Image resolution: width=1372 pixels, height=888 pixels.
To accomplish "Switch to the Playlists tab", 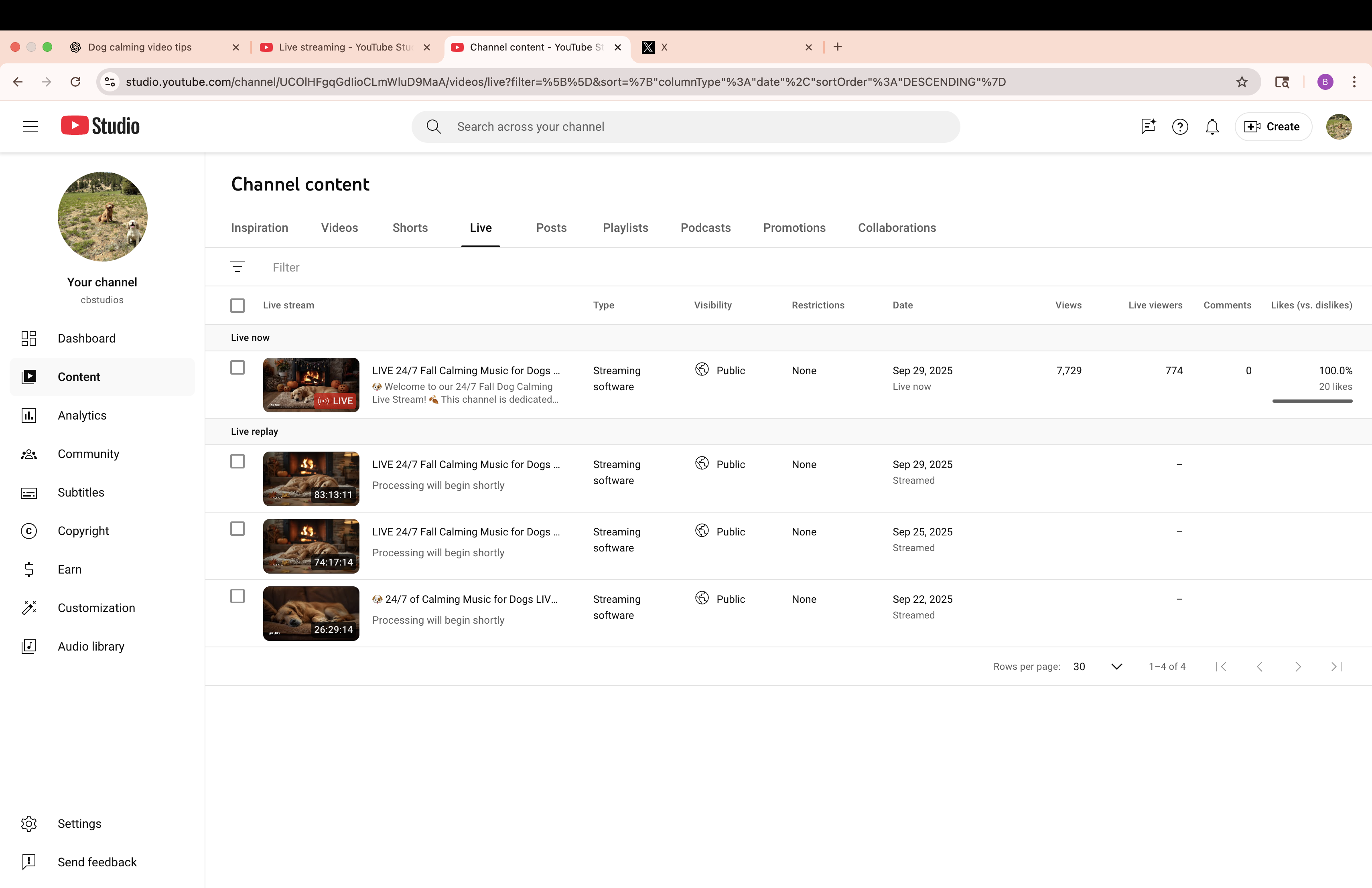I will [625, 228].
